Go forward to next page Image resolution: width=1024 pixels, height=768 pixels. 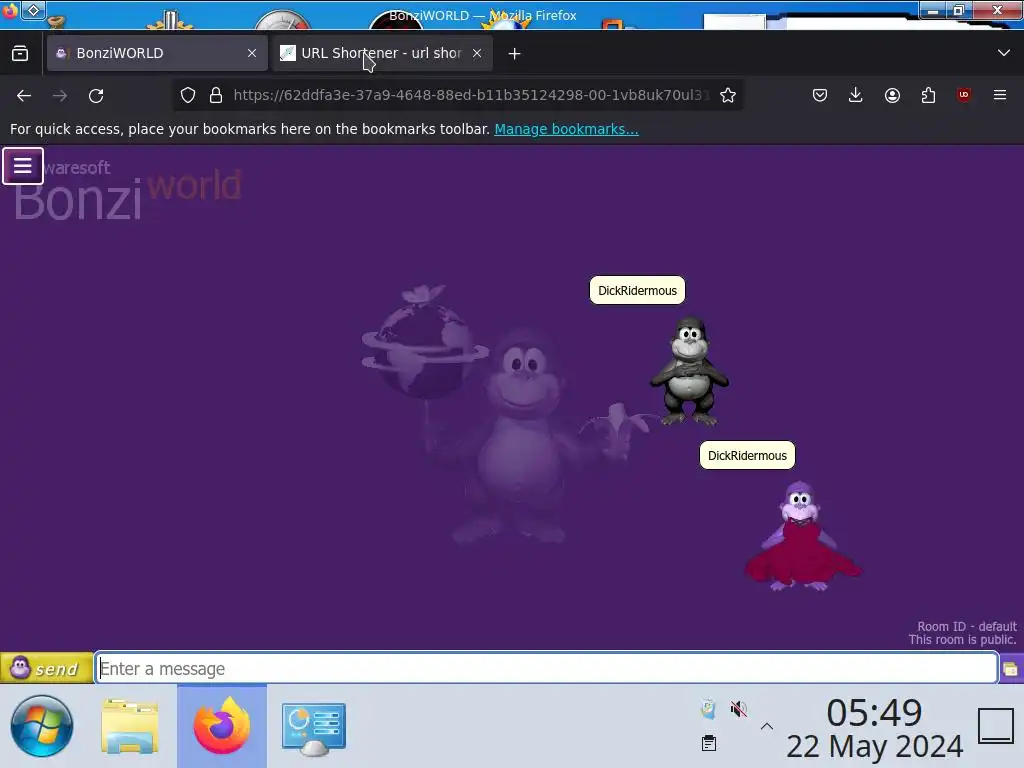click(60, 96)
